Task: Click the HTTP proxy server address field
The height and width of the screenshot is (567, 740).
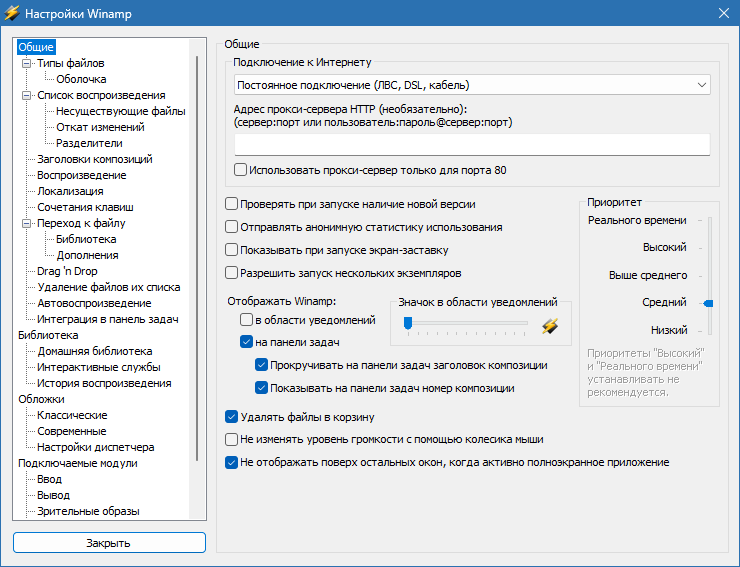Action: [x=472, y=144]
